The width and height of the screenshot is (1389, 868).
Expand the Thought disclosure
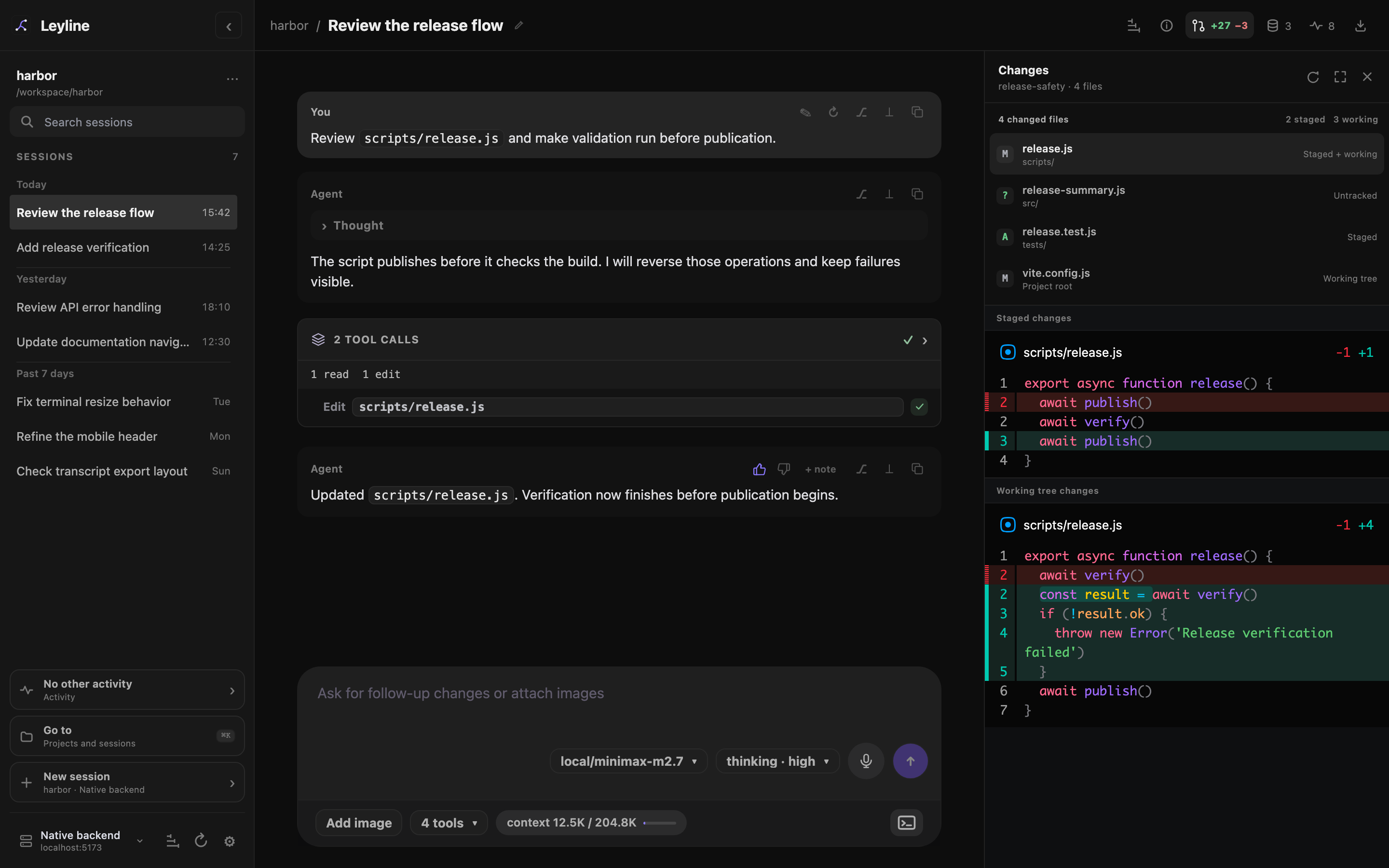619,226
